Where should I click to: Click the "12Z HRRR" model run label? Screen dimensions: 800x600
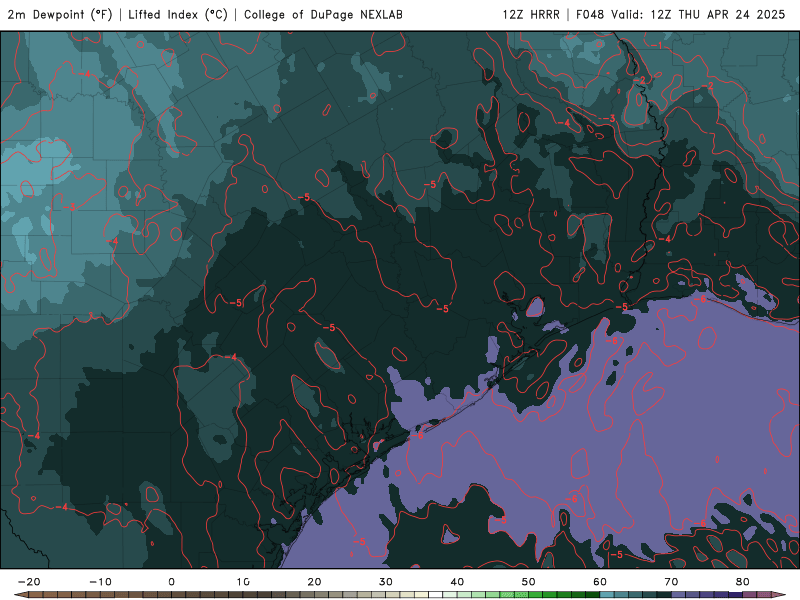531,15
